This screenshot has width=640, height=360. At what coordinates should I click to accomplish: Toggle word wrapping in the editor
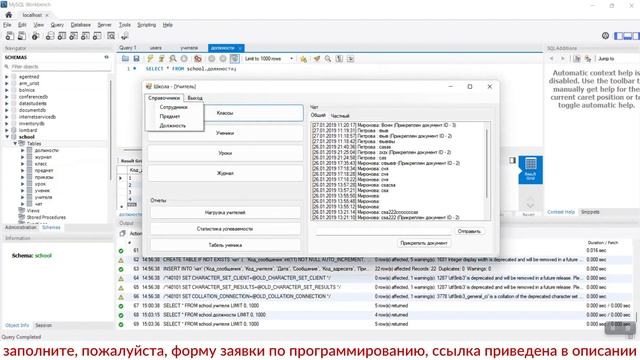point(351,59)
